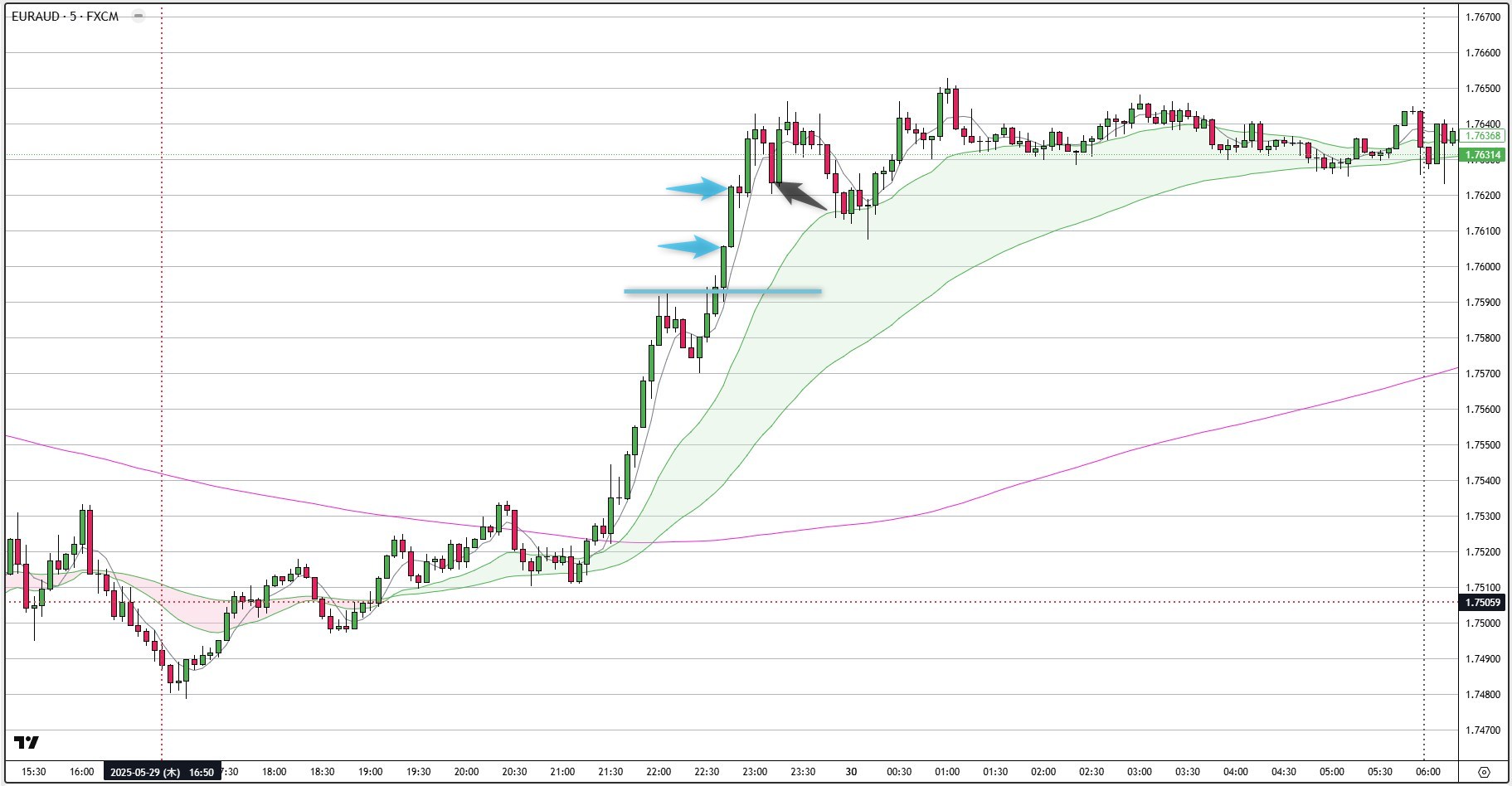Viewport: 1512px width, 786px height.
Task: Click the 18:00 time axis label
Action: point(274,772)
